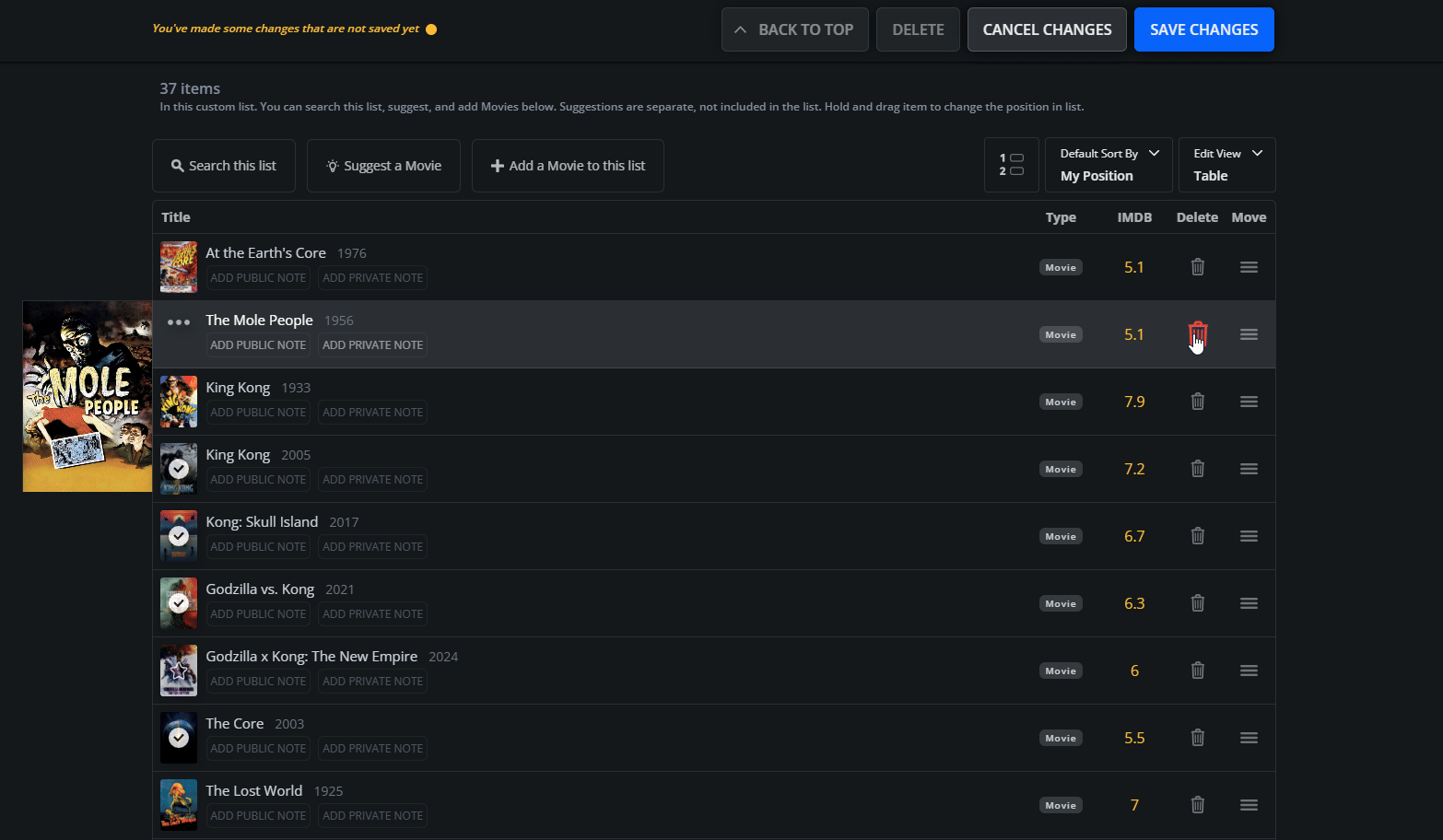Toggle numbered position view icon
Screen dimensions: 1443x840
pos(1011,165)
